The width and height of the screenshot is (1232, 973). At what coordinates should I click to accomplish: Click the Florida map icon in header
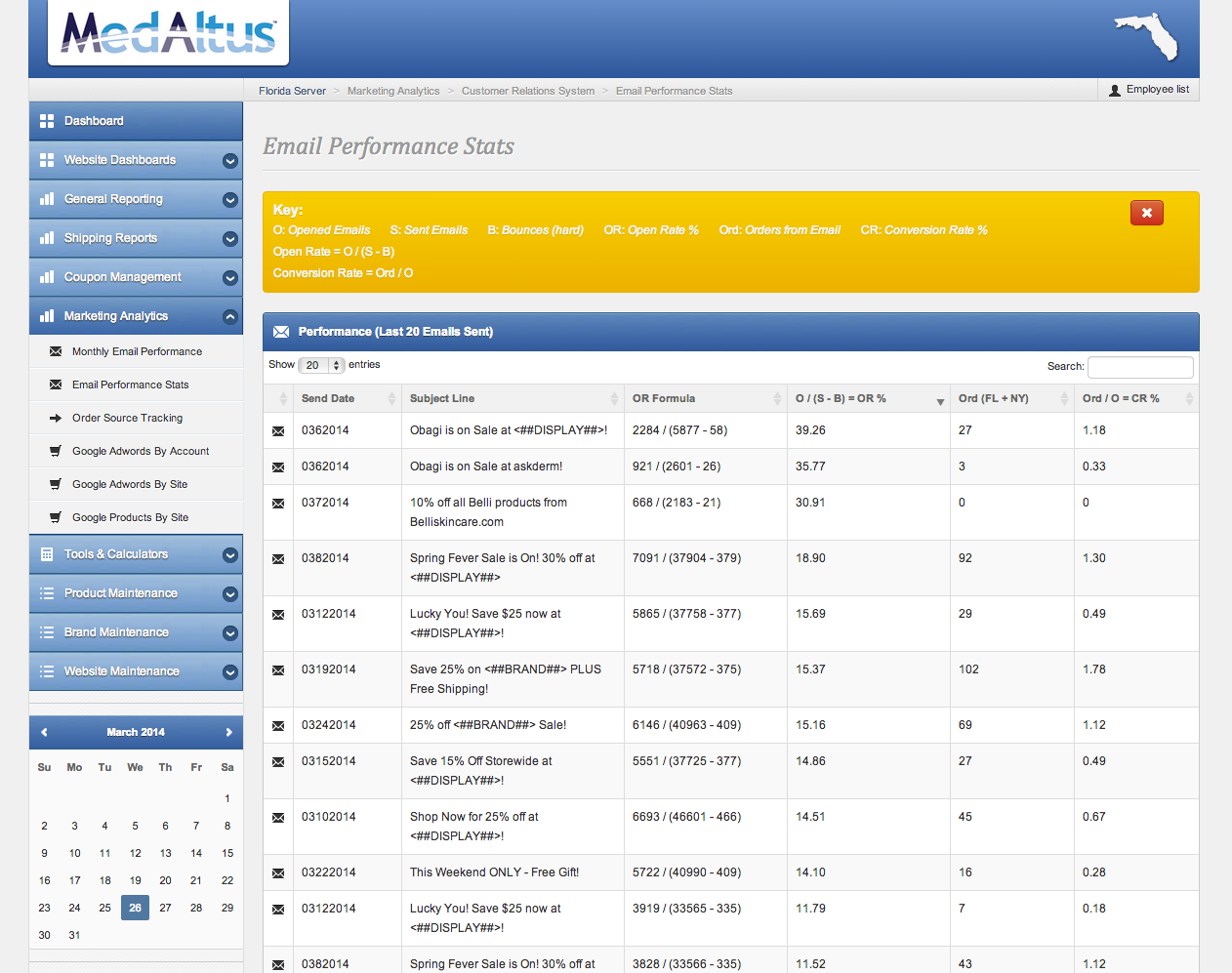(x=1148, y=36)
